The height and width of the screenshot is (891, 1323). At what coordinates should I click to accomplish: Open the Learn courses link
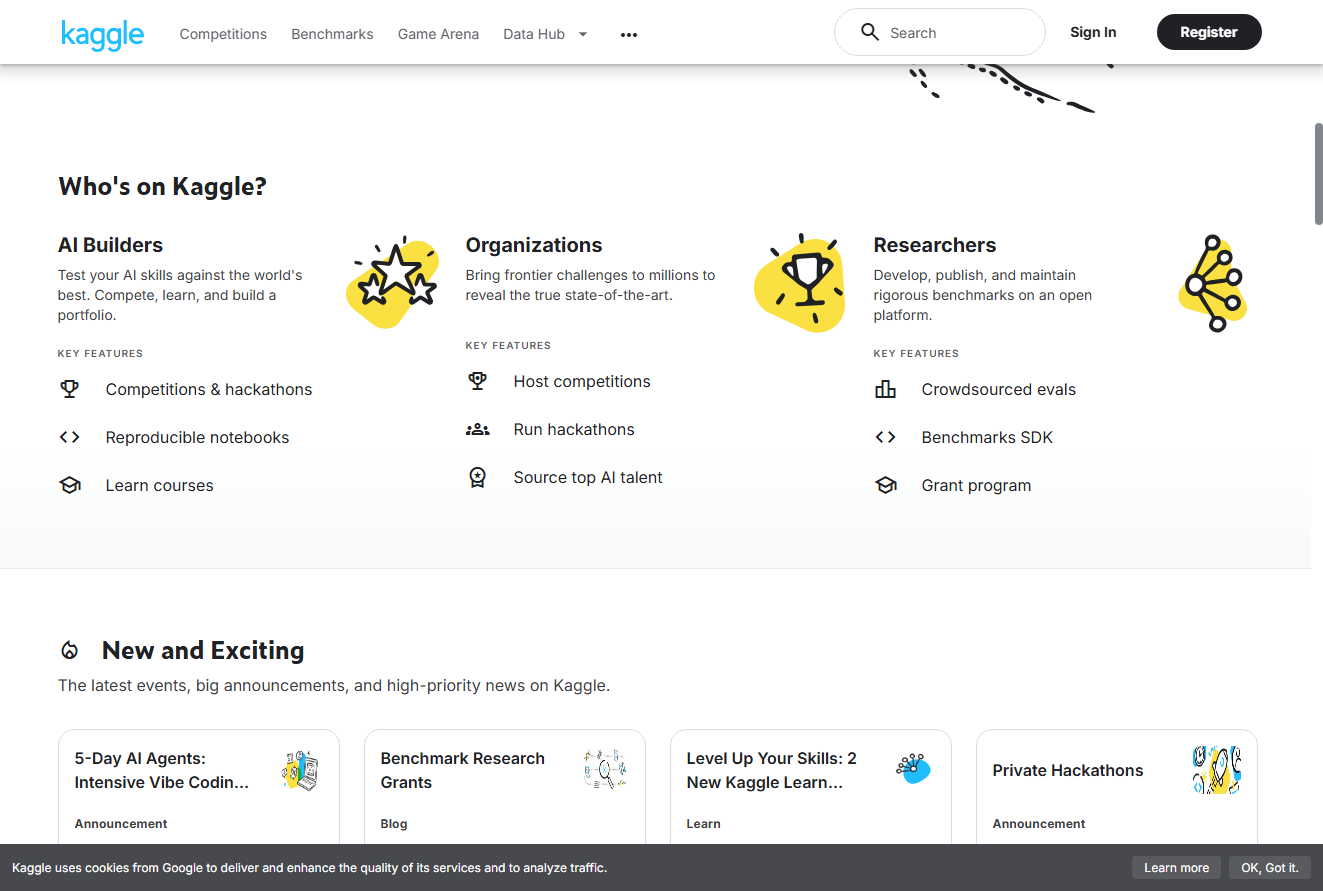(x=160, y=485)
